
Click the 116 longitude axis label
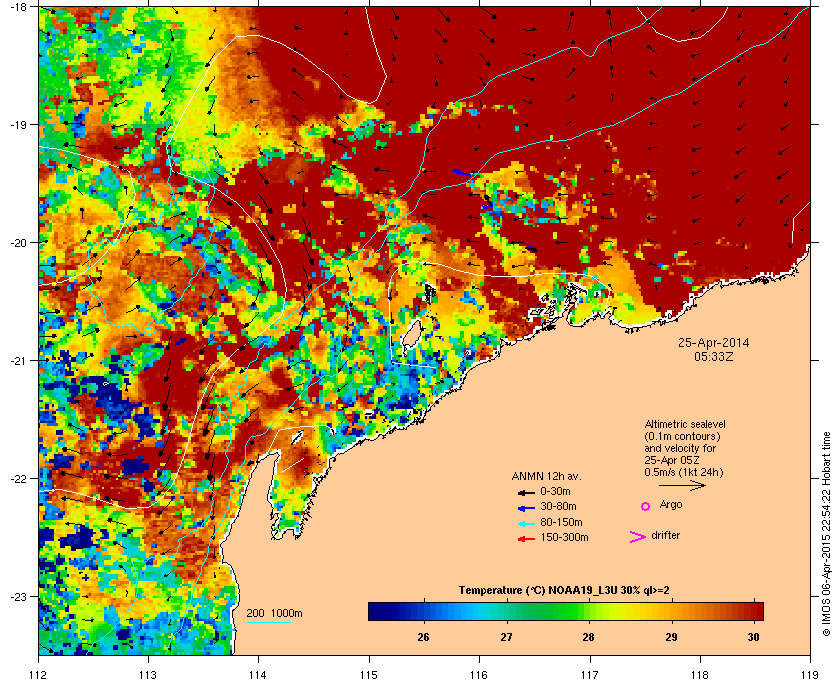coord(479,674)
